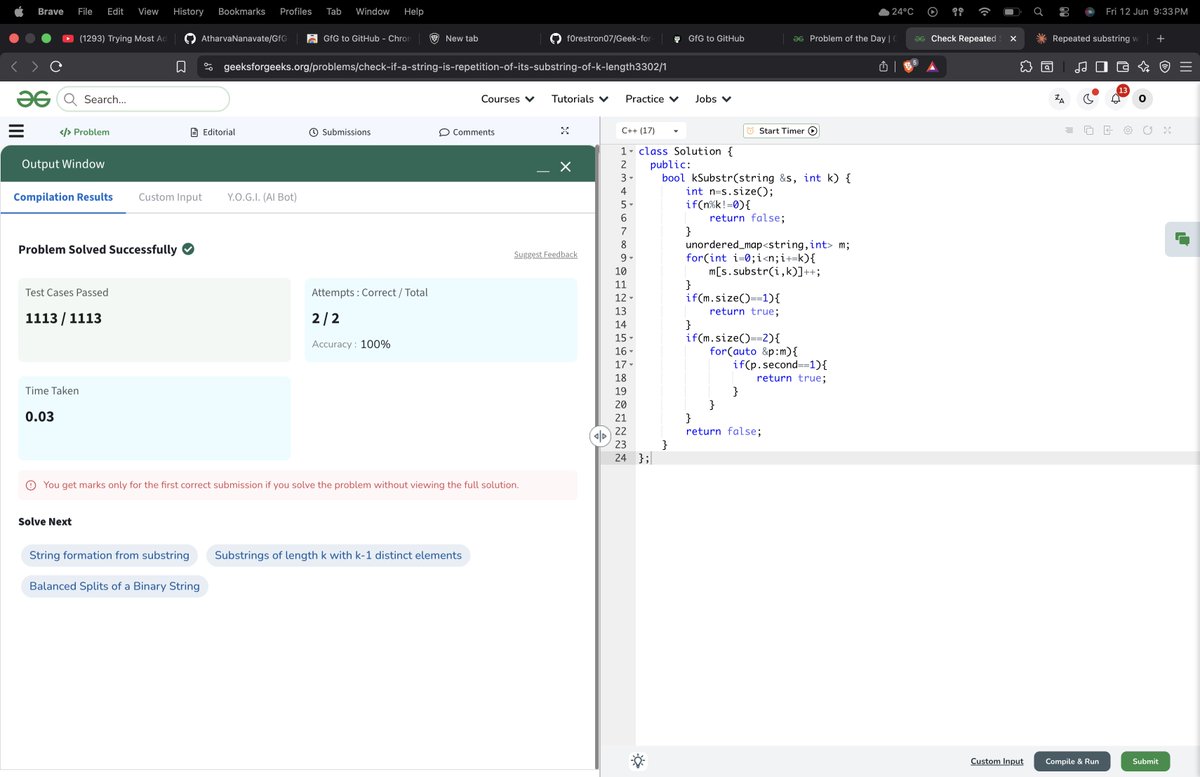The image size is (1200, 777).
Task: Focus the GeeksforGeeks search field
Action: [143, 99]
